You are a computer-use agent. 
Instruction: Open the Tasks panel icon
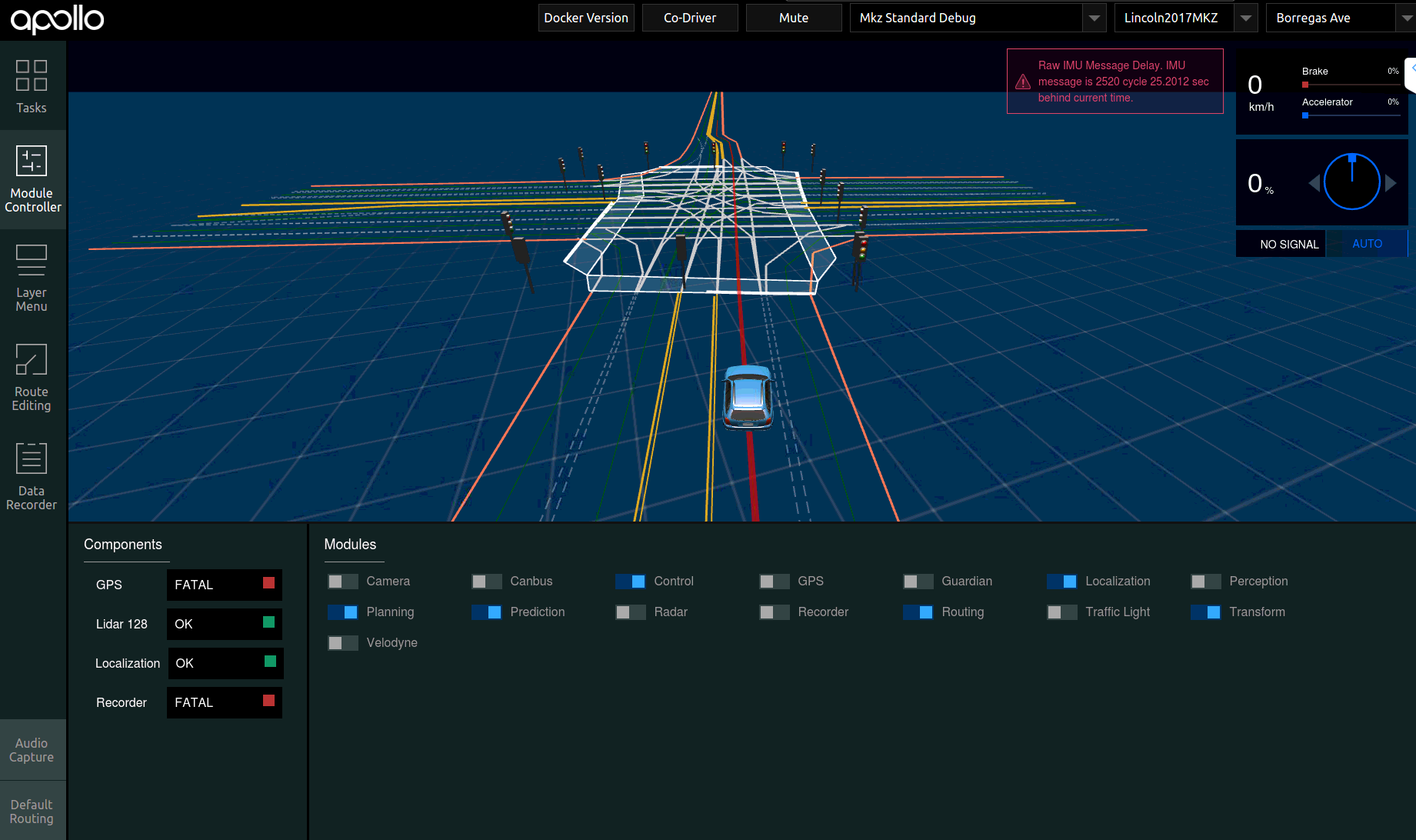click(x=32, y=77)
